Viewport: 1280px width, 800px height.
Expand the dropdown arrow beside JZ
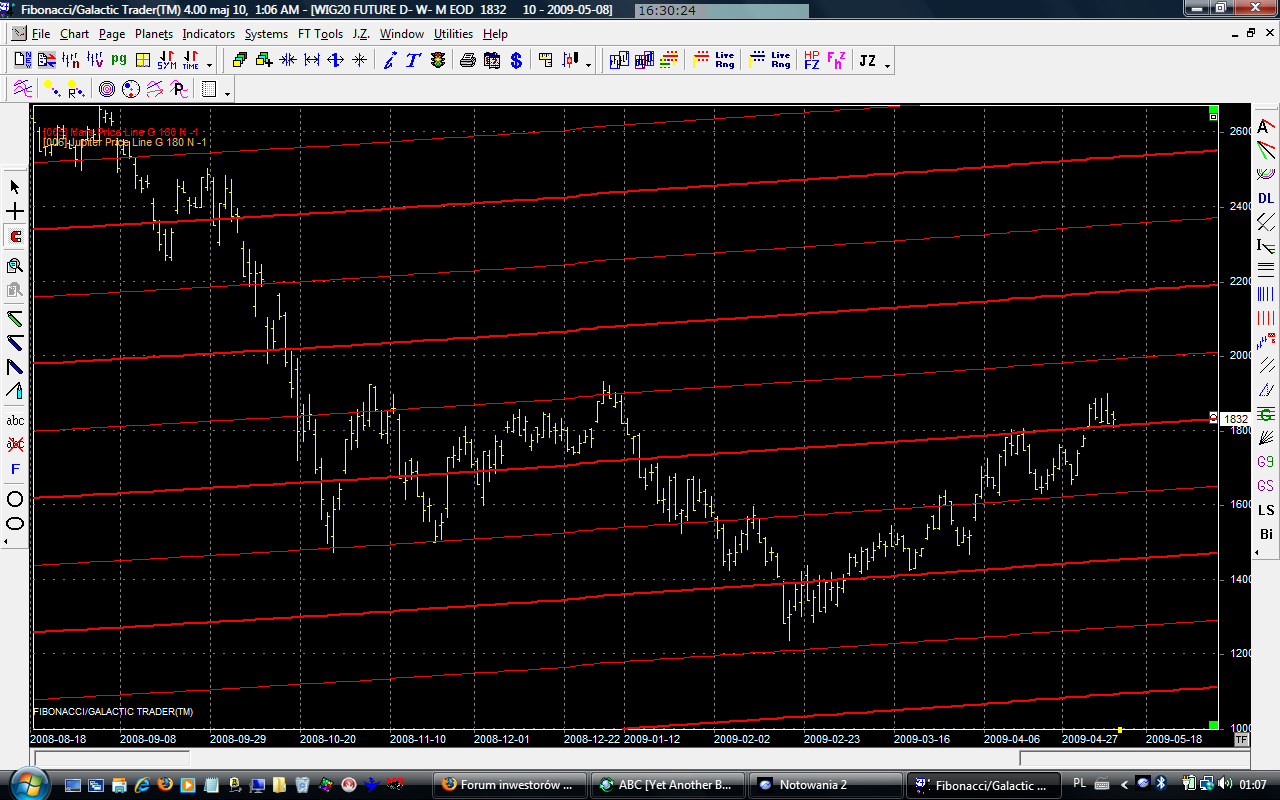887,65
